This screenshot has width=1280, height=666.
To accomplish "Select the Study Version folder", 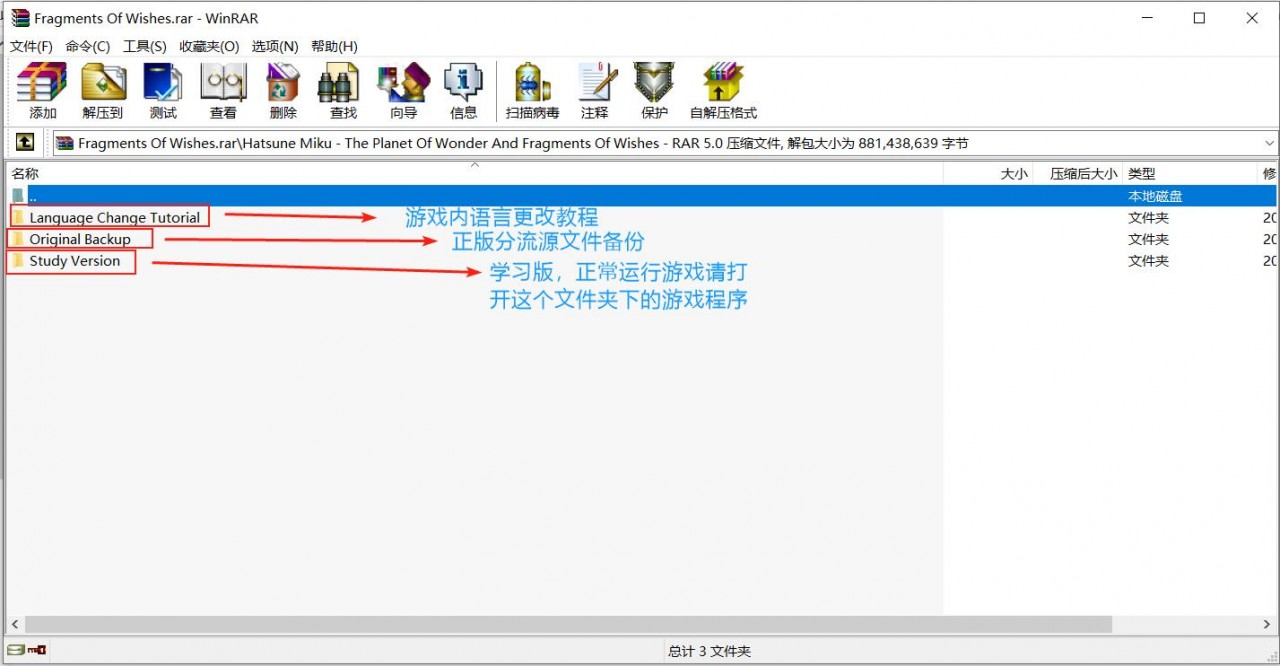I will 74,261.
